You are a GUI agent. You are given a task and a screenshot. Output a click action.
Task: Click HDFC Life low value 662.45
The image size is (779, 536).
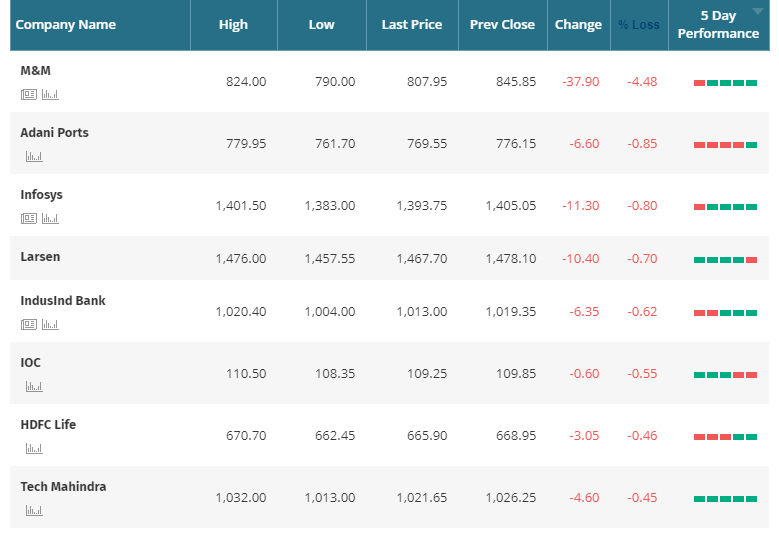[x=335, y=436]
